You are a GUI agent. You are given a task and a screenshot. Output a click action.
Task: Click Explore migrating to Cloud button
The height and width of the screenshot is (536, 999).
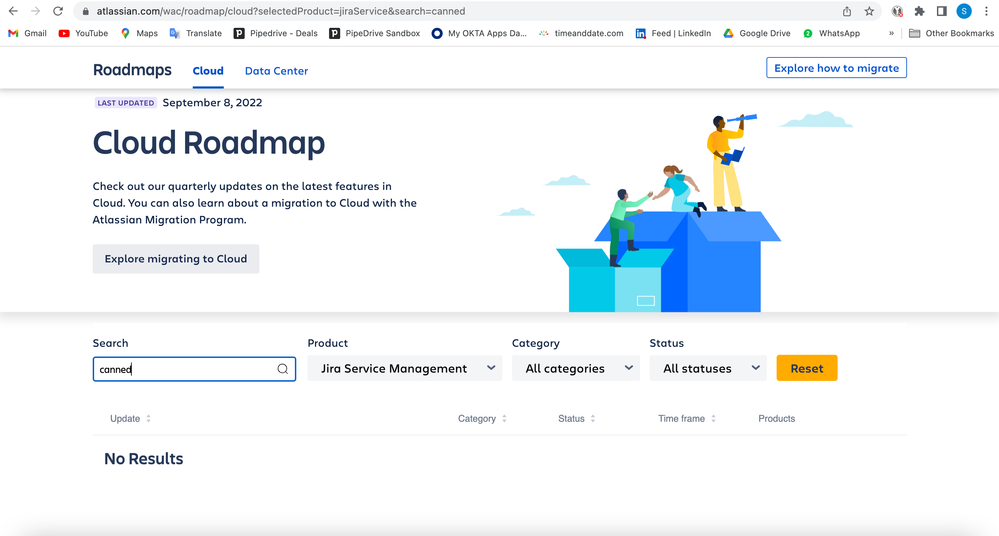tap(176, 259)
